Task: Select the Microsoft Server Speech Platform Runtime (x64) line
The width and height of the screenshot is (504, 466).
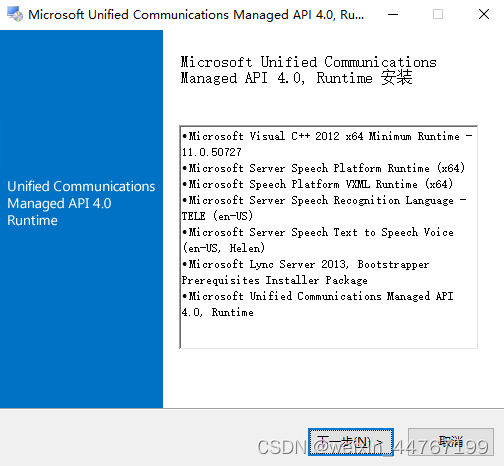Action: [323, 168]
